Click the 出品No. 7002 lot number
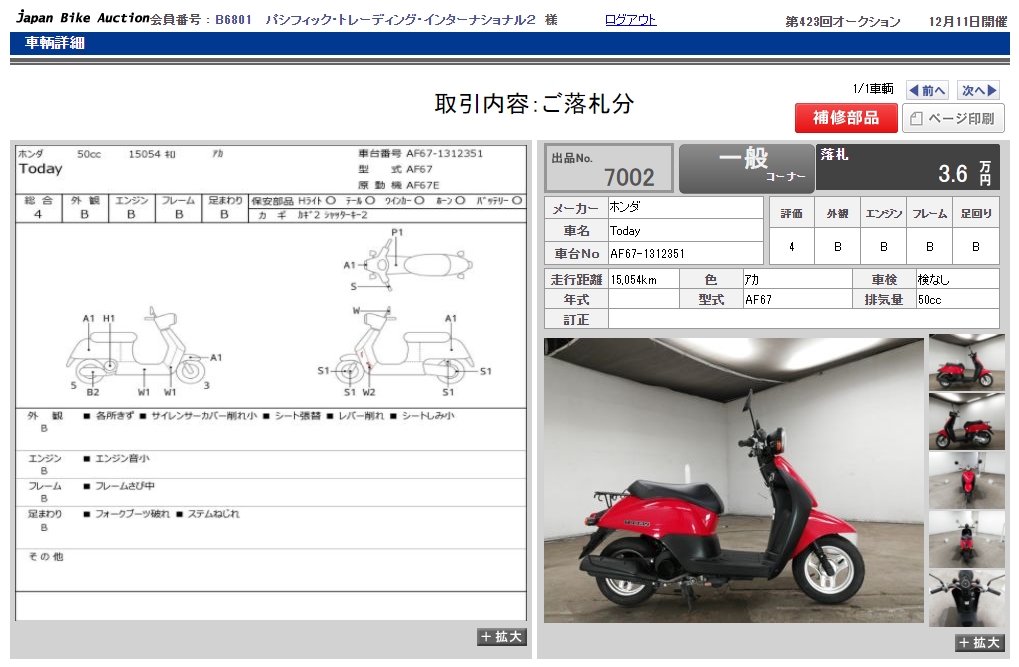The height and width of the screenshot is (667, 1019). tap(609, 168)
